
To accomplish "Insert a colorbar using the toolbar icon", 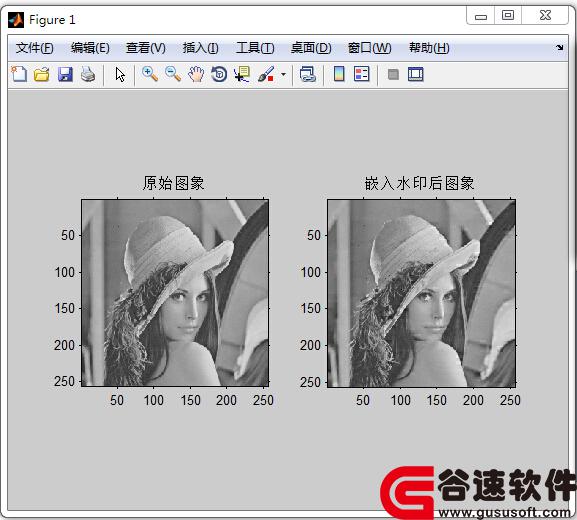I will (339, 74).
